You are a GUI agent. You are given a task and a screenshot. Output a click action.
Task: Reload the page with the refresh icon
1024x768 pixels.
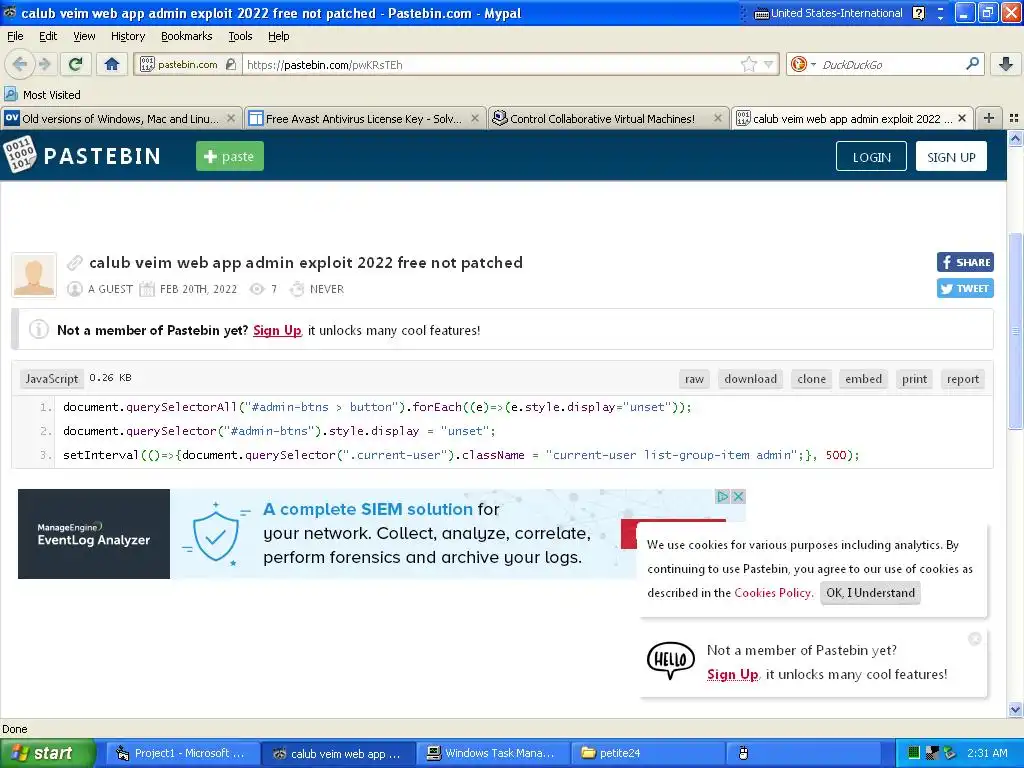76,64
